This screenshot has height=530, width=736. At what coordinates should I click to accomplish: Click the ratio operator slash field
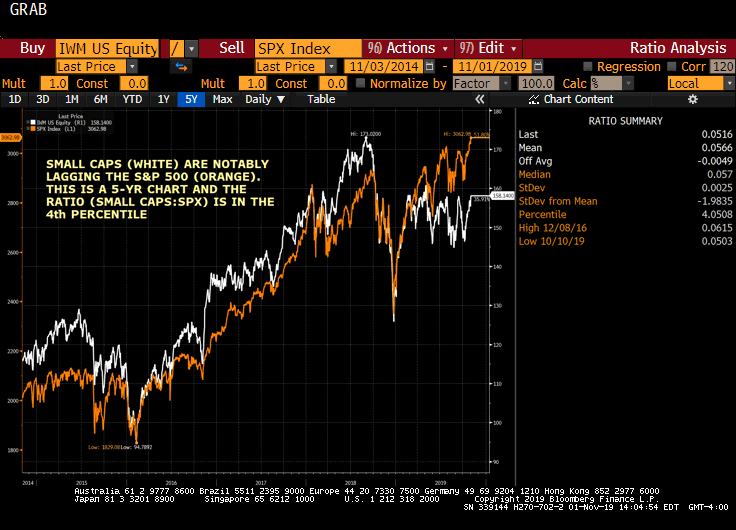point(177,48)
